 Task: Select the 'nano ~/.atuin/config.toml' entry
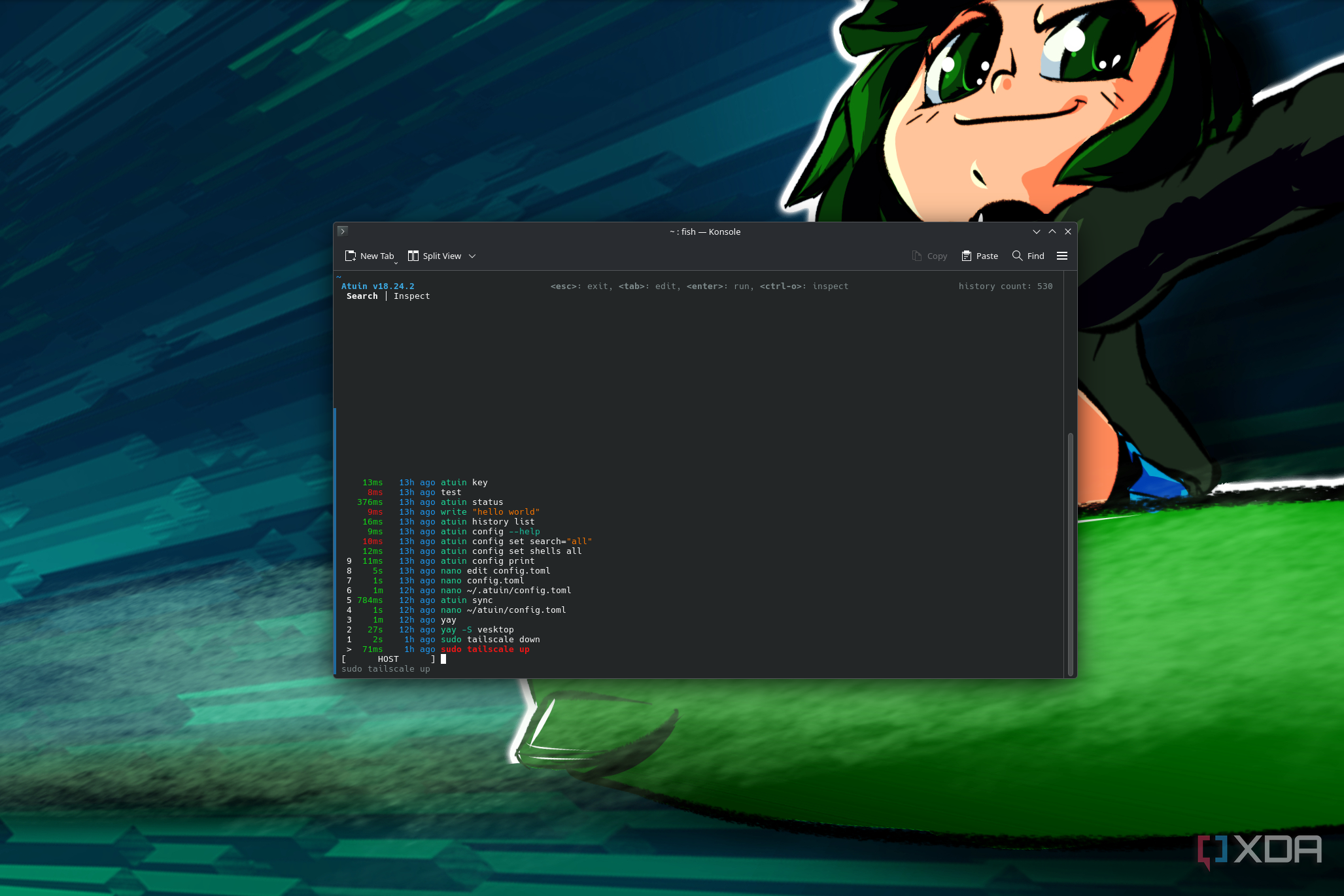tap(506, 591)
